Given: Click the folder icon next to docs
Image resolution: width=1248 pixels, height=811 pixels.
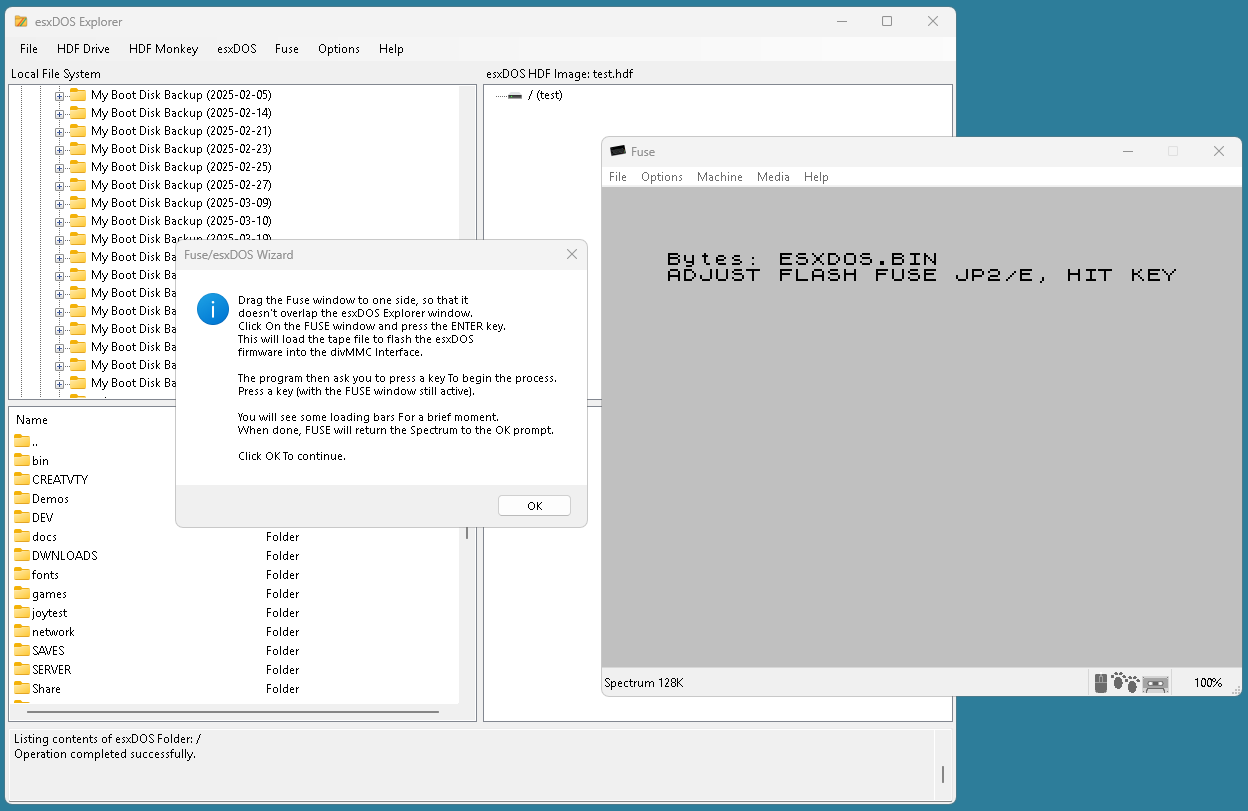Looking at the screenshot, I should 22,536.
